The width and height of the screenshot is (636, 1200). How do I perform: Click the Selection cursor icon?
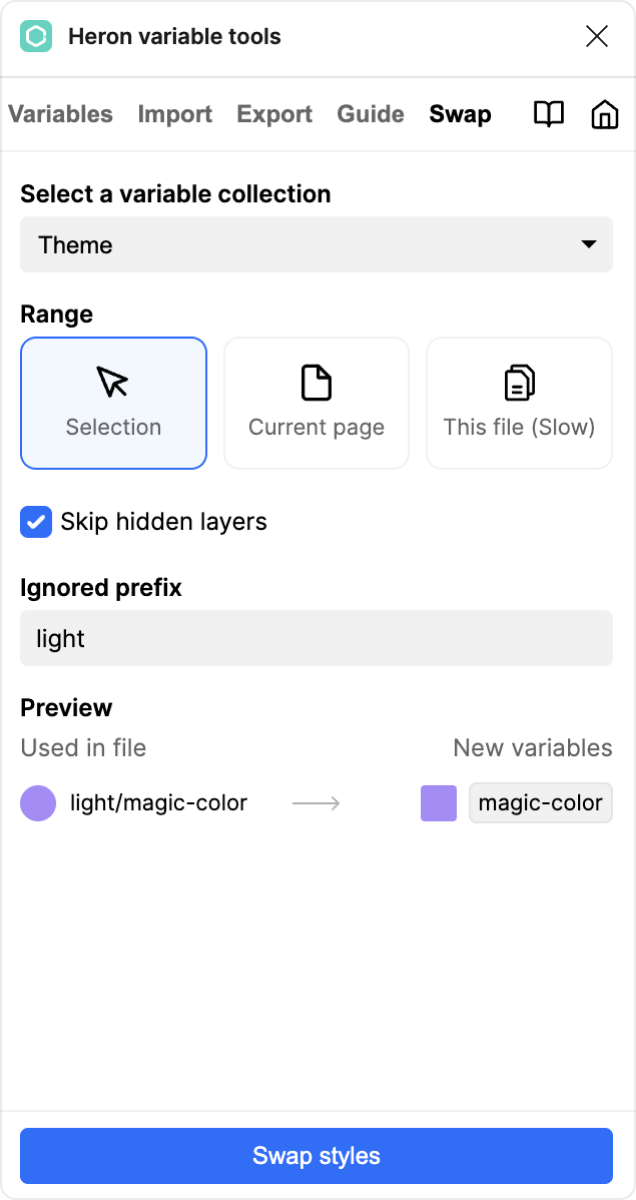(113, 382)
